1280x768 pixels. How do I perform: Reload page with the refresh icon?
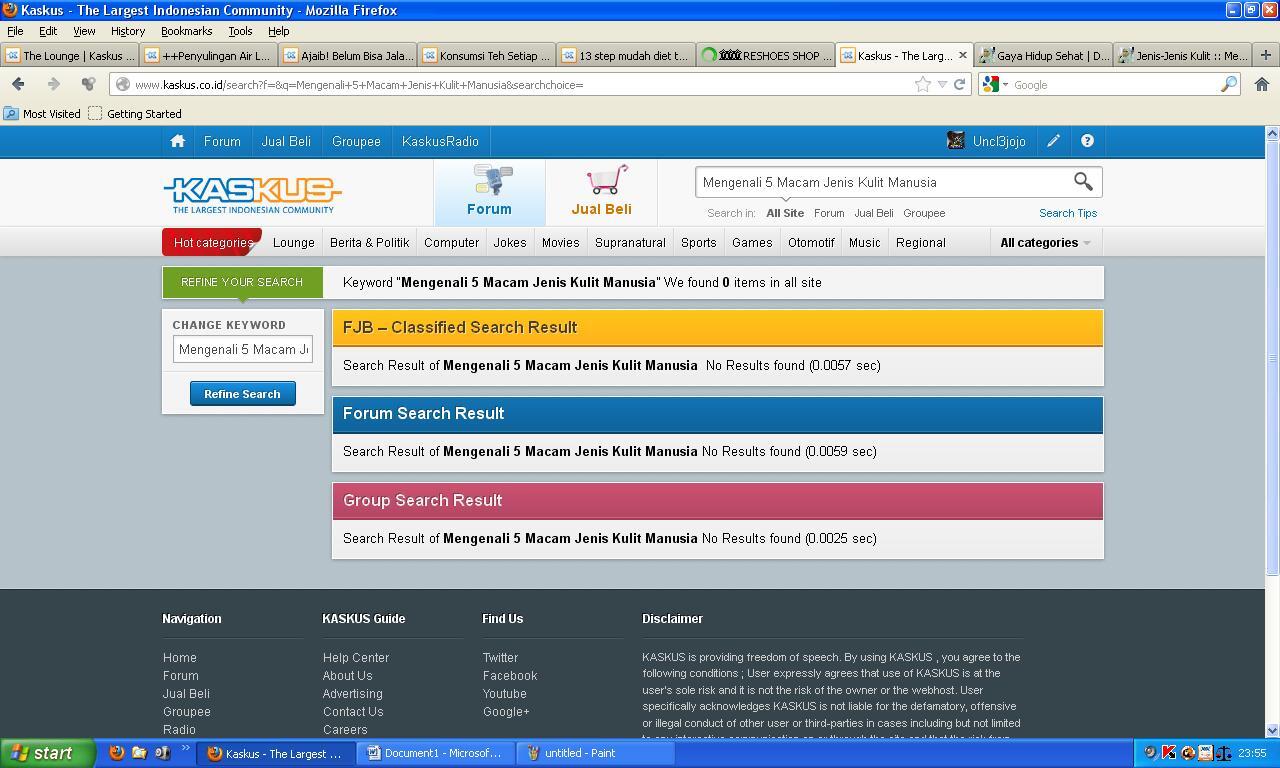[959, 84]
